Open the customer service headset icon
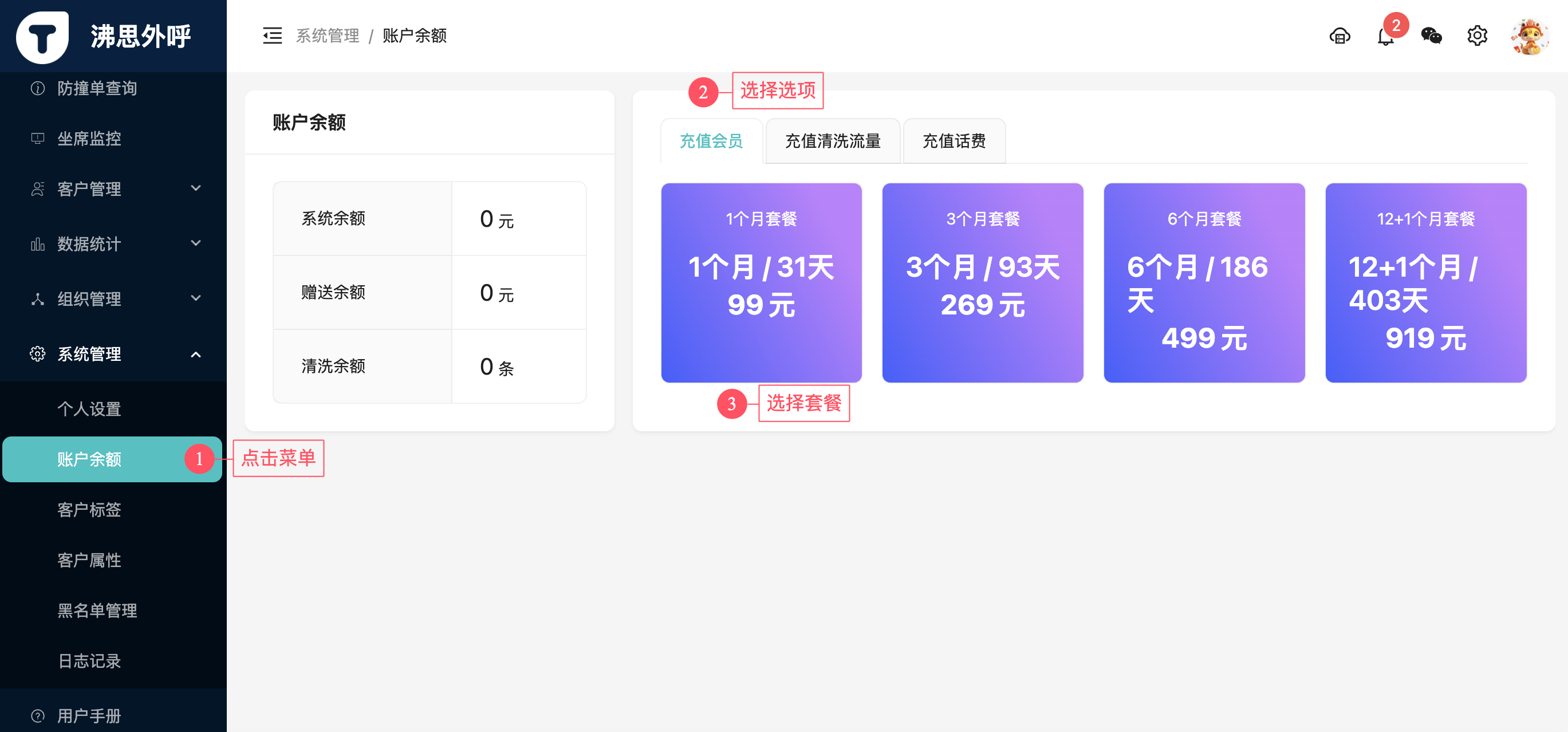Viewport: 1568px width, 732px height. click(x=1339, y=36)
